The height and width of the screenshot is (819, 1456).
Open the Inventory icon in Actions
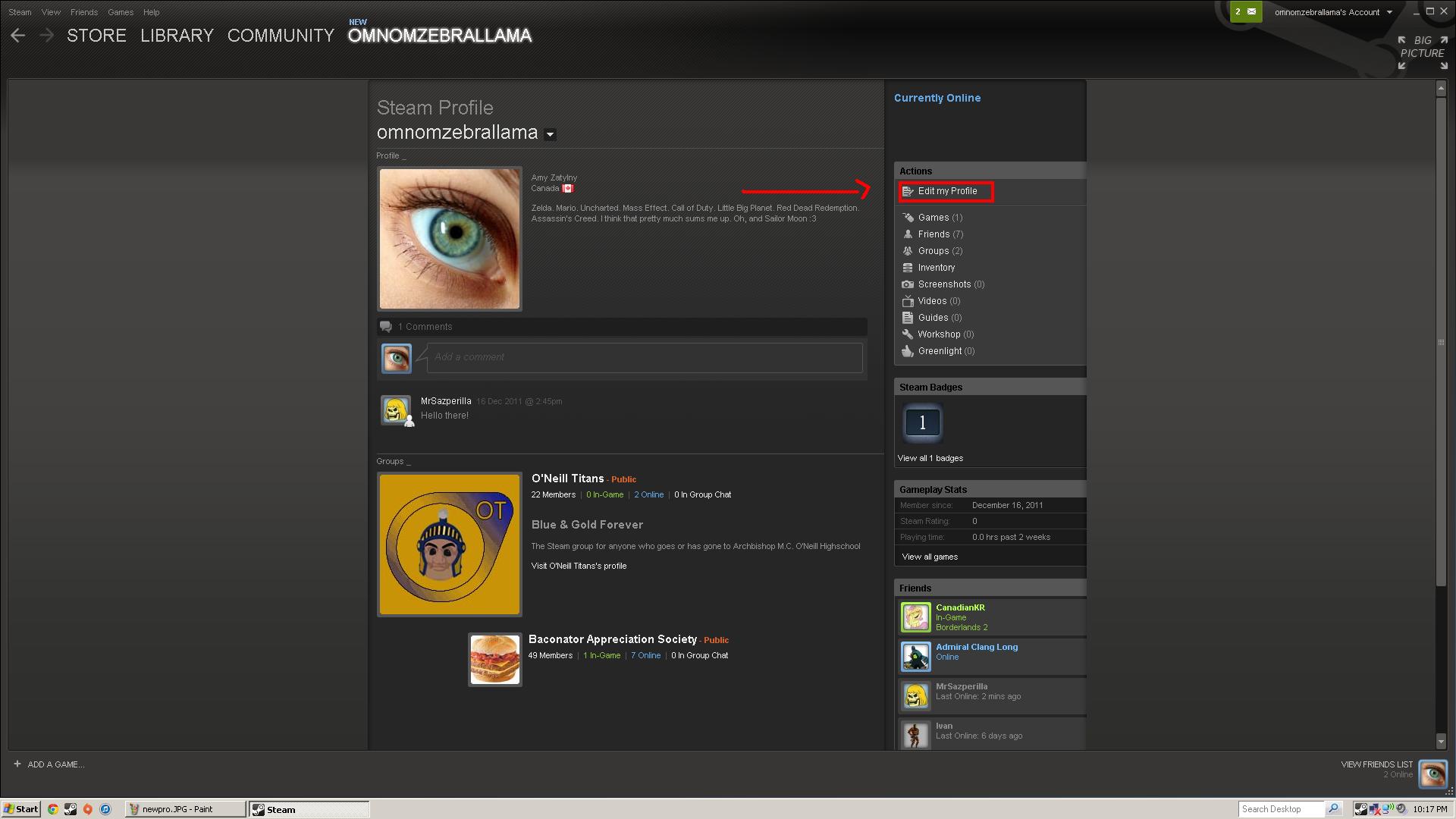point(908,268)
